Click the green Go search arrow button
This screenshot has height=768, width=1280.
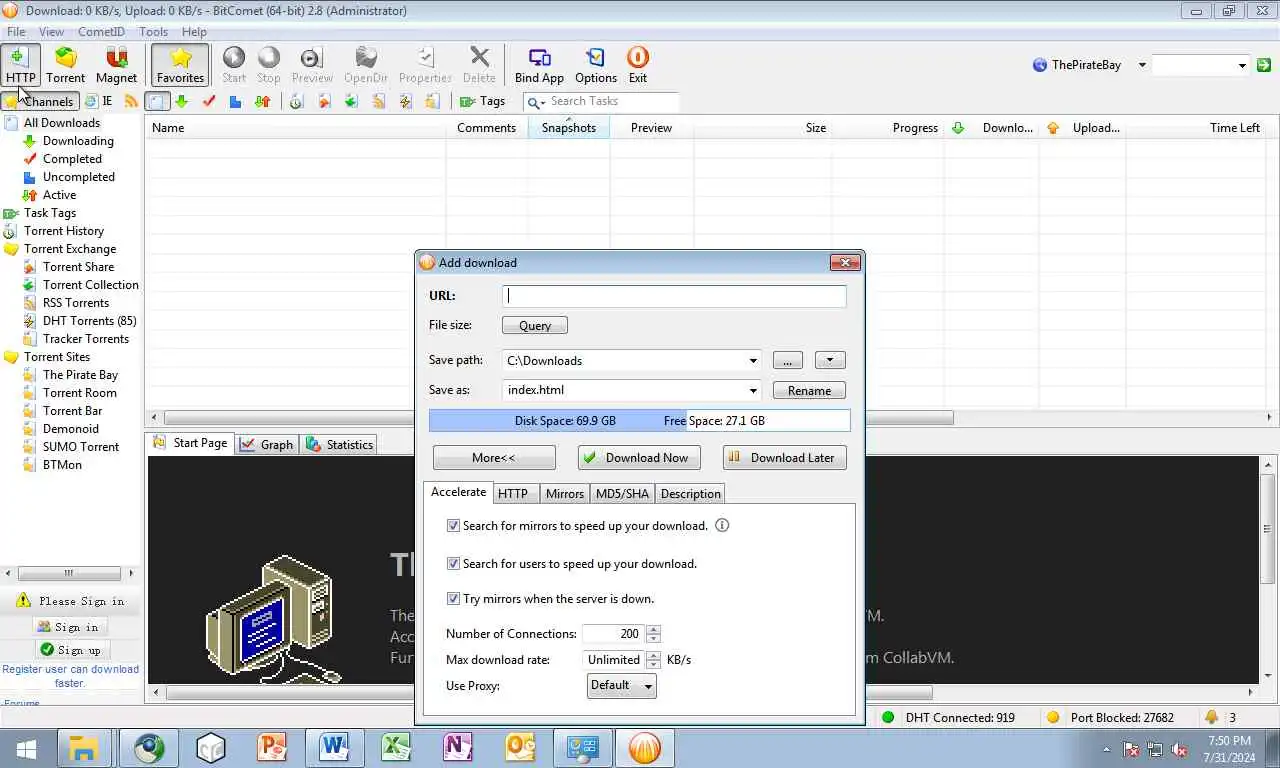(x=1264, y=65)
